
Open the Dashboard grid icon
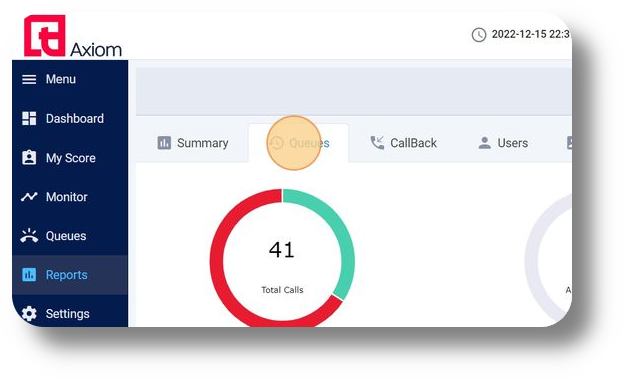point(29,118)
